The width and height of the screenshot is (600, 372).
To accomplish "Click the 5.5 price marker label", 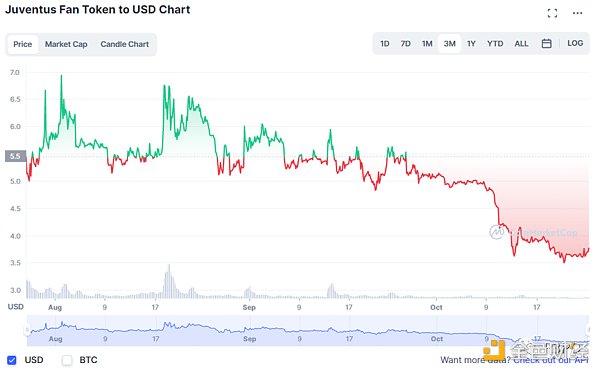I will (x=15, y=156).
